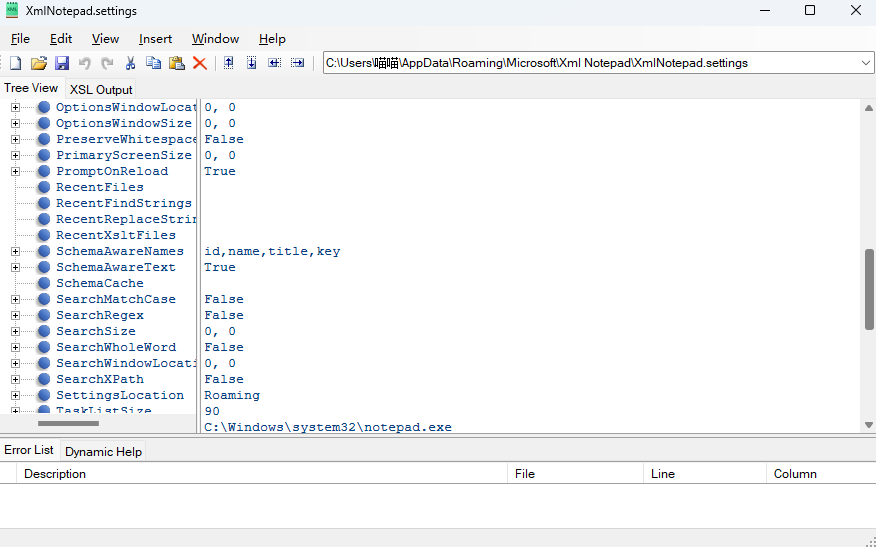
Task: Expand the PromptOnReload tree node
Action: pos(16,171)
